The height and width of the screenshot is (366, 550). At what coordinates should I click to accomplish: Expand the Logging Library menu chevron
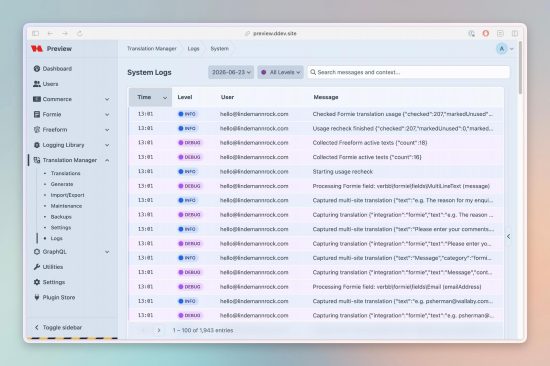pyautogui.click(x=107, y=145)
